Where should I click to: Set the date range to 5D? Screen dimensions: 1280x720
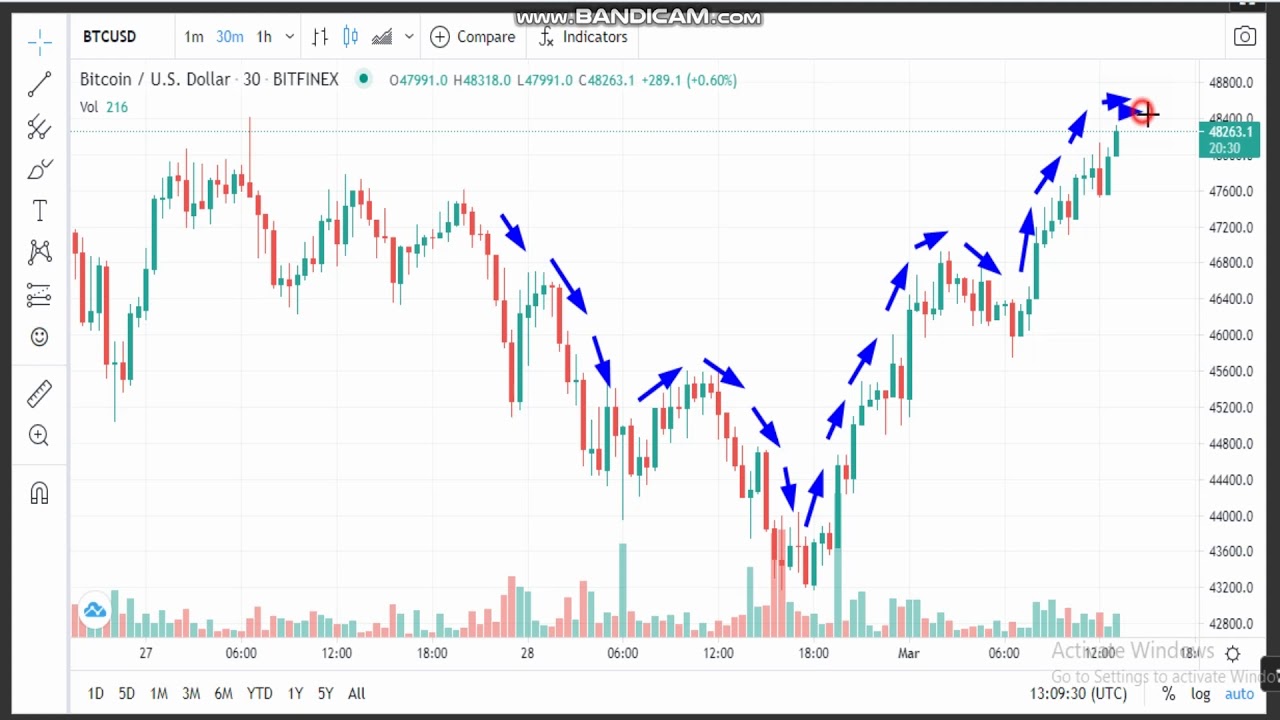(x=126, y=693)
